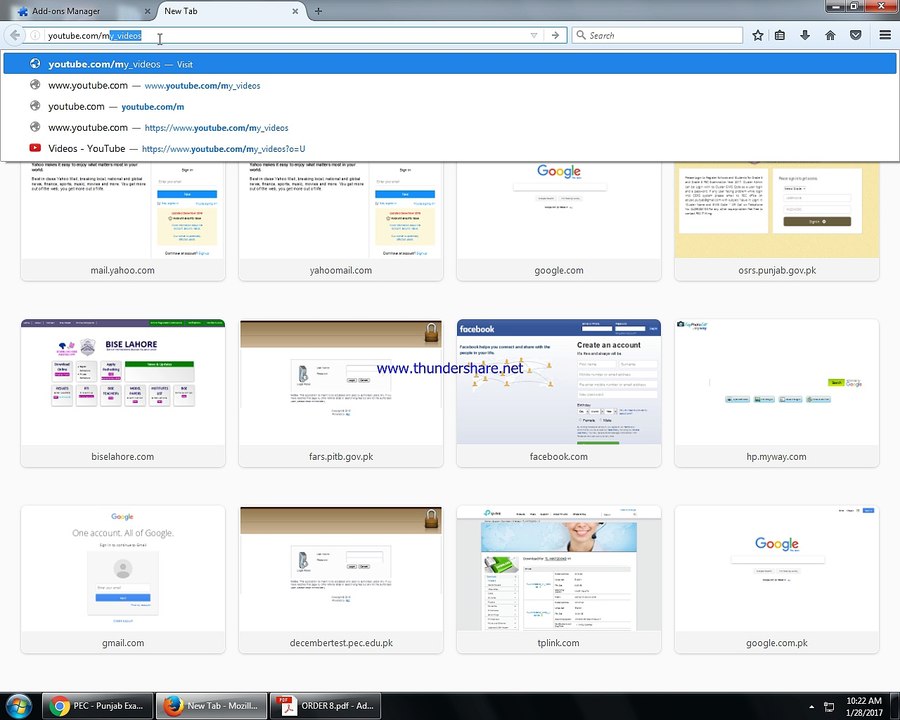The width and height of the screenshot is (900, 720).
Task: Switch to Firefox New Tab taskbar item
Action: (211, 706)
